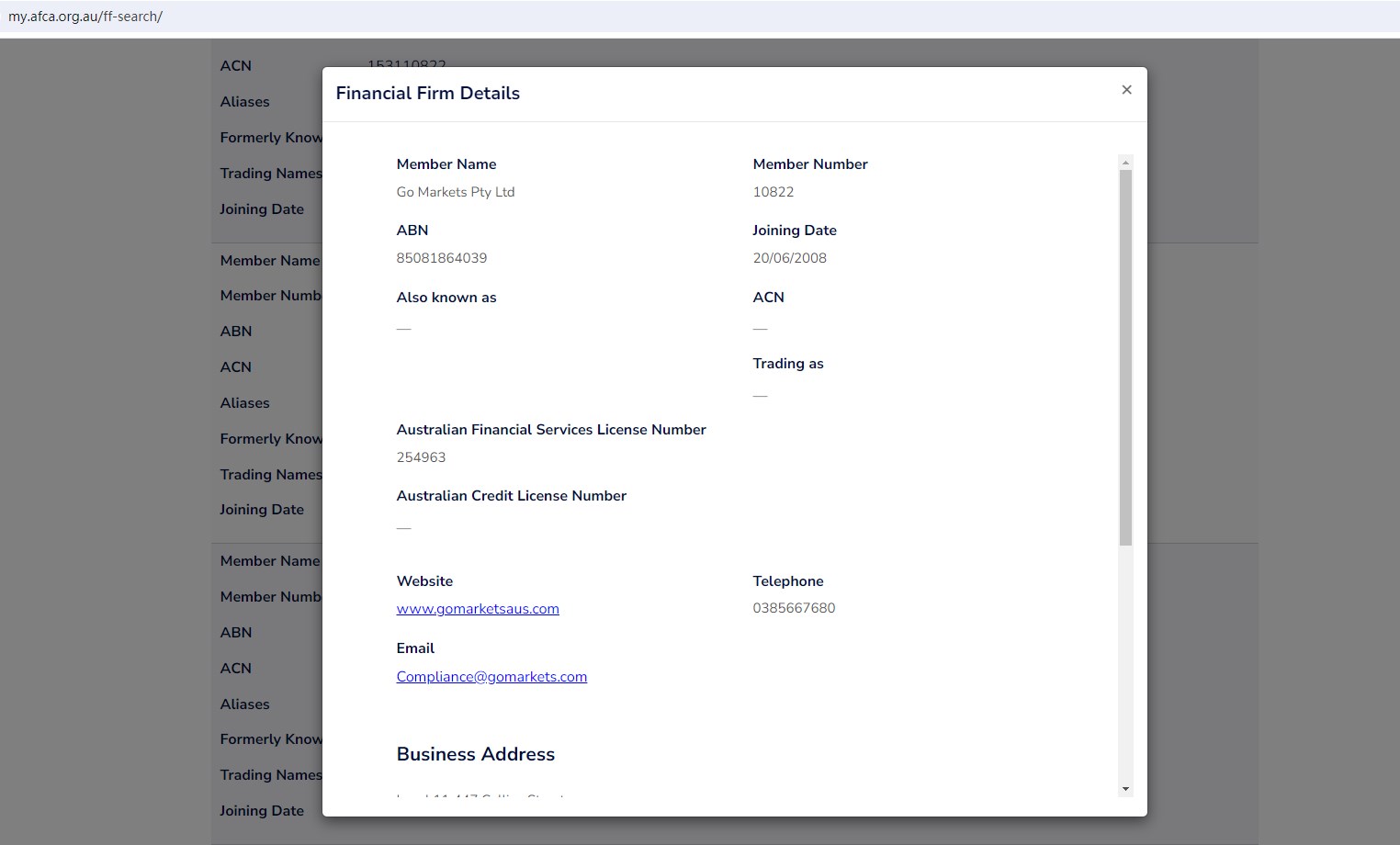Viewport: 1400px width, 845px height.
Task: Click the 'Also known as' label
Action: point(446,298)
